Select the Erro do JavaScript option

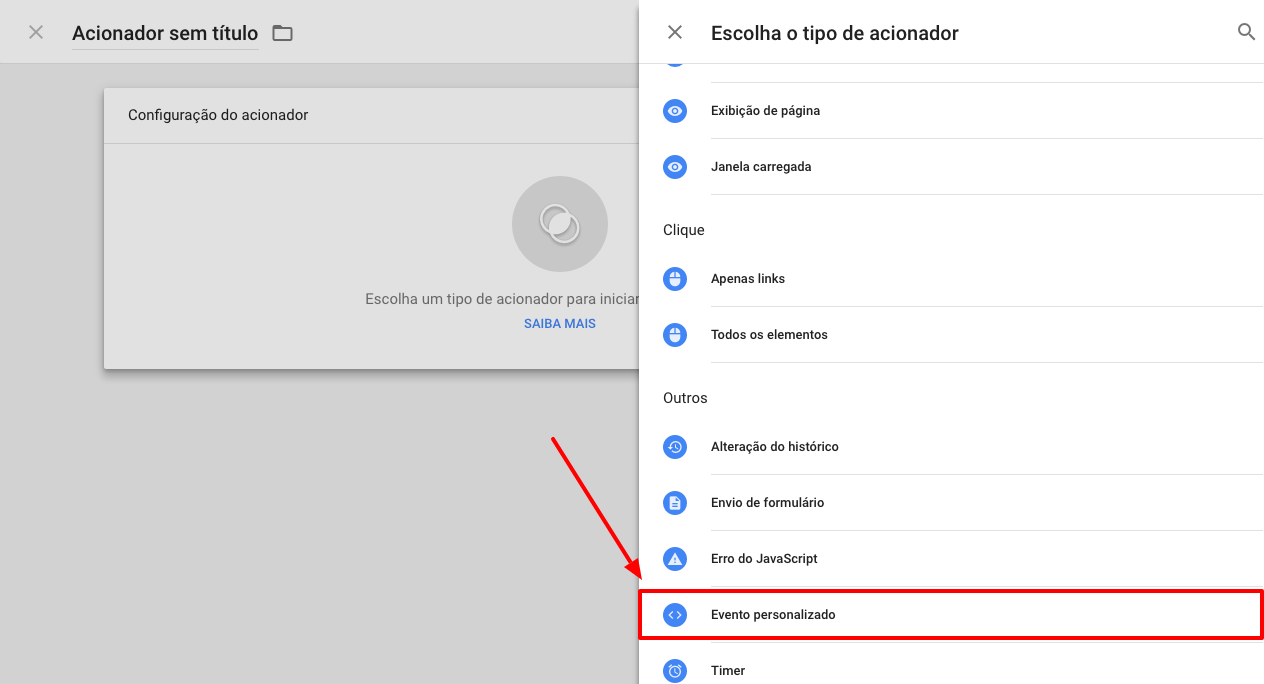click(951, 559)
